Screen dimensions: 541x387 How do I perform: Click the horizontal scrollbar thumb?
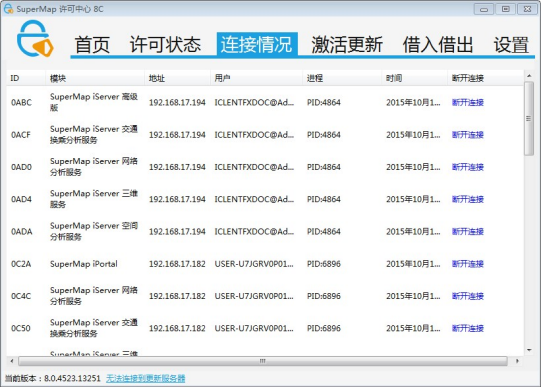point(263,361)
